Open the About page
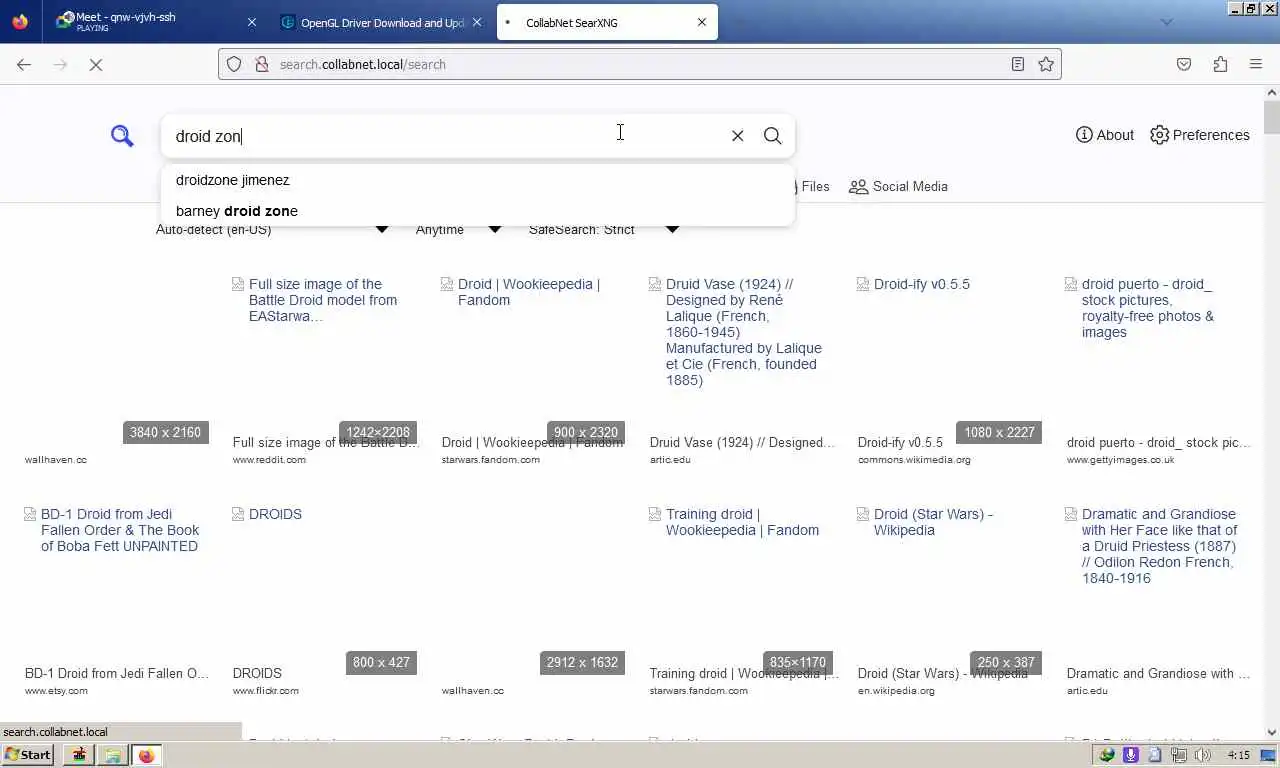The height and width of the screenshot is (768, 1280). (x=1104, y=135)
